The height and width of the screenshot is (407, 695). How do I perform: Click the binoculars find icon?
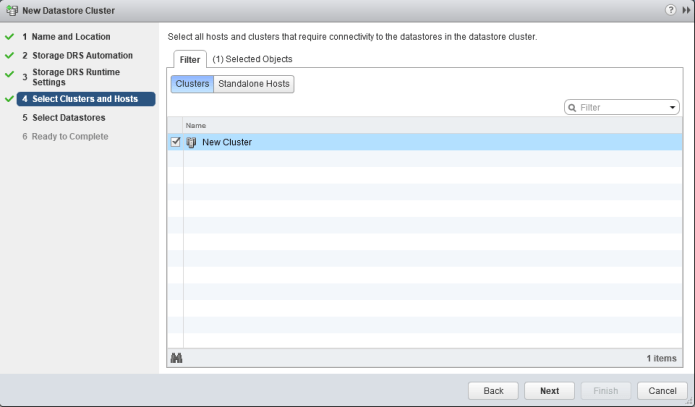point(176,357)
